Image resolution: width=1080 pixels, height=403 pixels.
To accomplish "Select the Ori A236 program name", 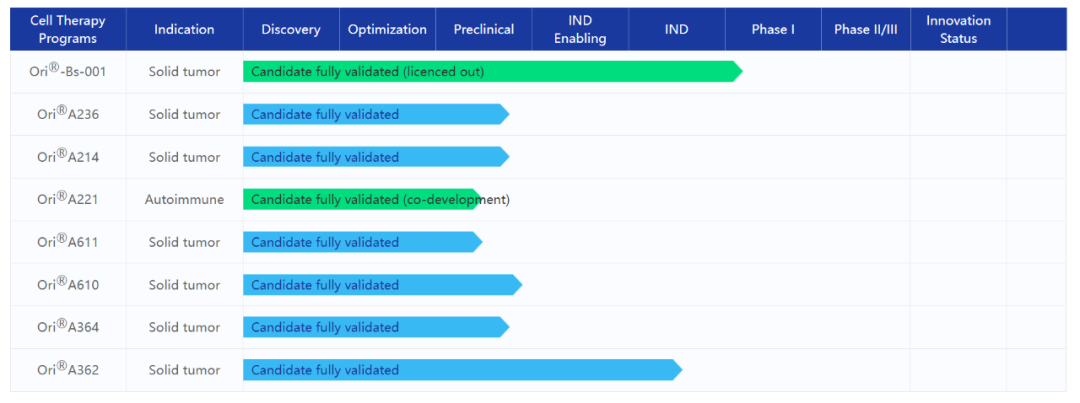I will 68,114.
